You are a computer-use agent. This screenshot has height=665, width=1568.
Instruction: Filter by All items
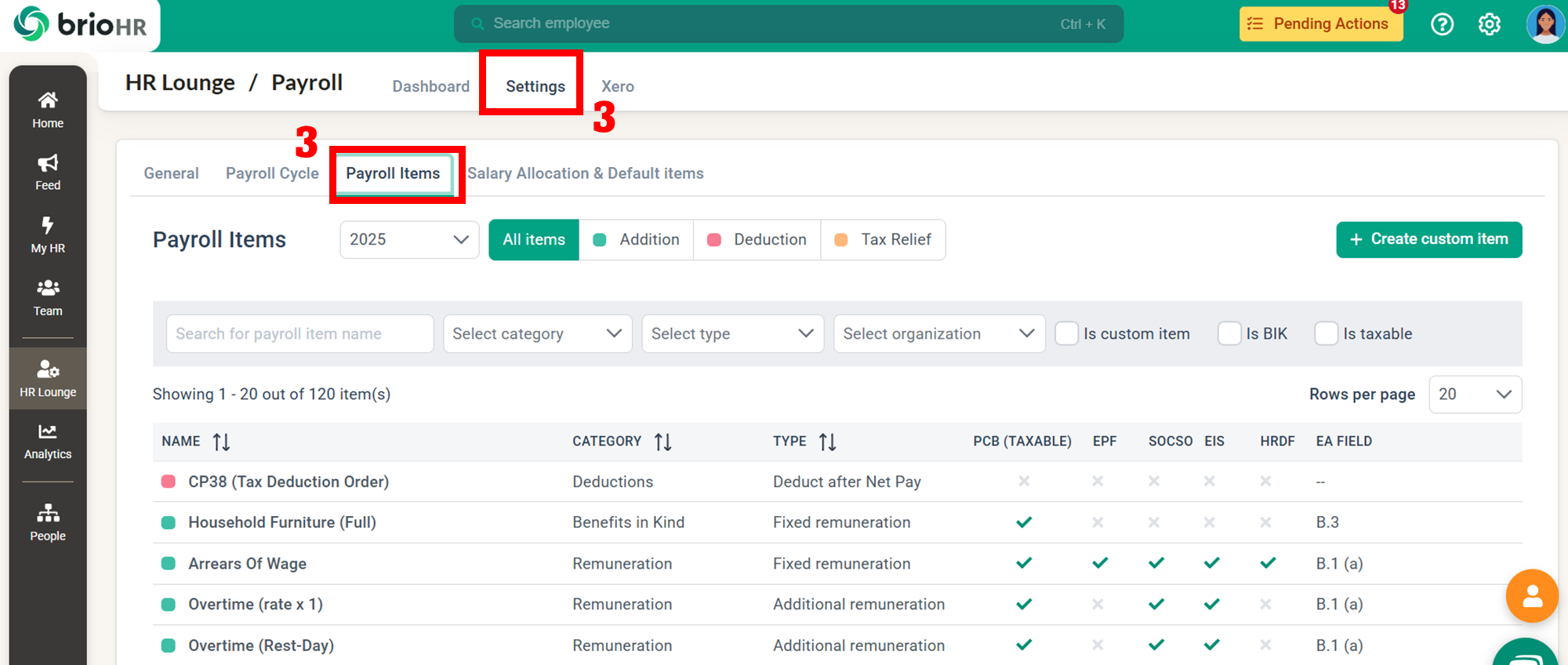[x=534, y=239]
